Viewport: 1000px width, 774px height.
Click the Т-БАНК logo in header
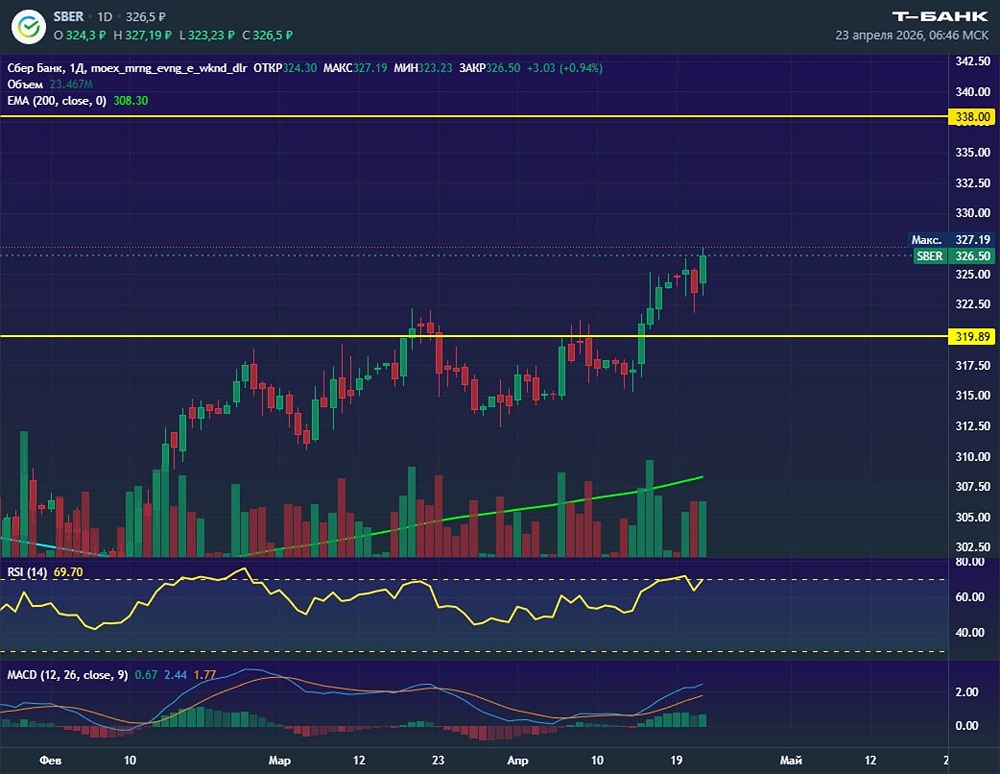[x=941, y=16]
